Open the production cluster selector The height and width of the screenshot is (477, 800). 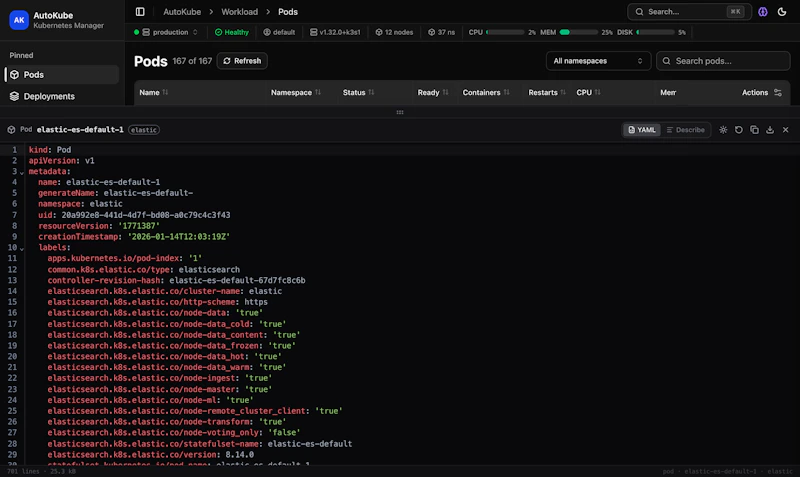166,32
